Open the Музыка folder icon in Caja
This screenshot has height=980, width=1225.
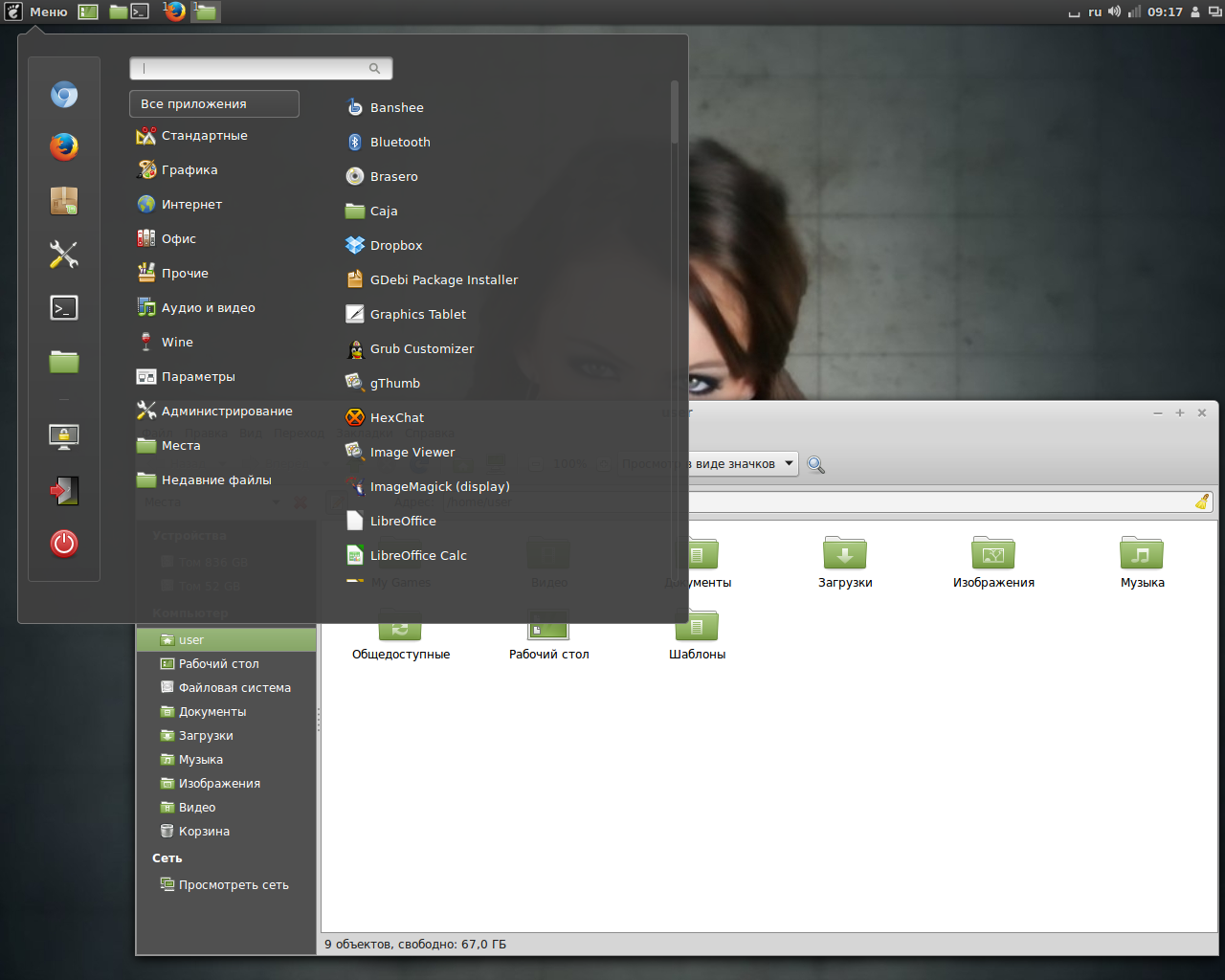[x=1142, y=563]
